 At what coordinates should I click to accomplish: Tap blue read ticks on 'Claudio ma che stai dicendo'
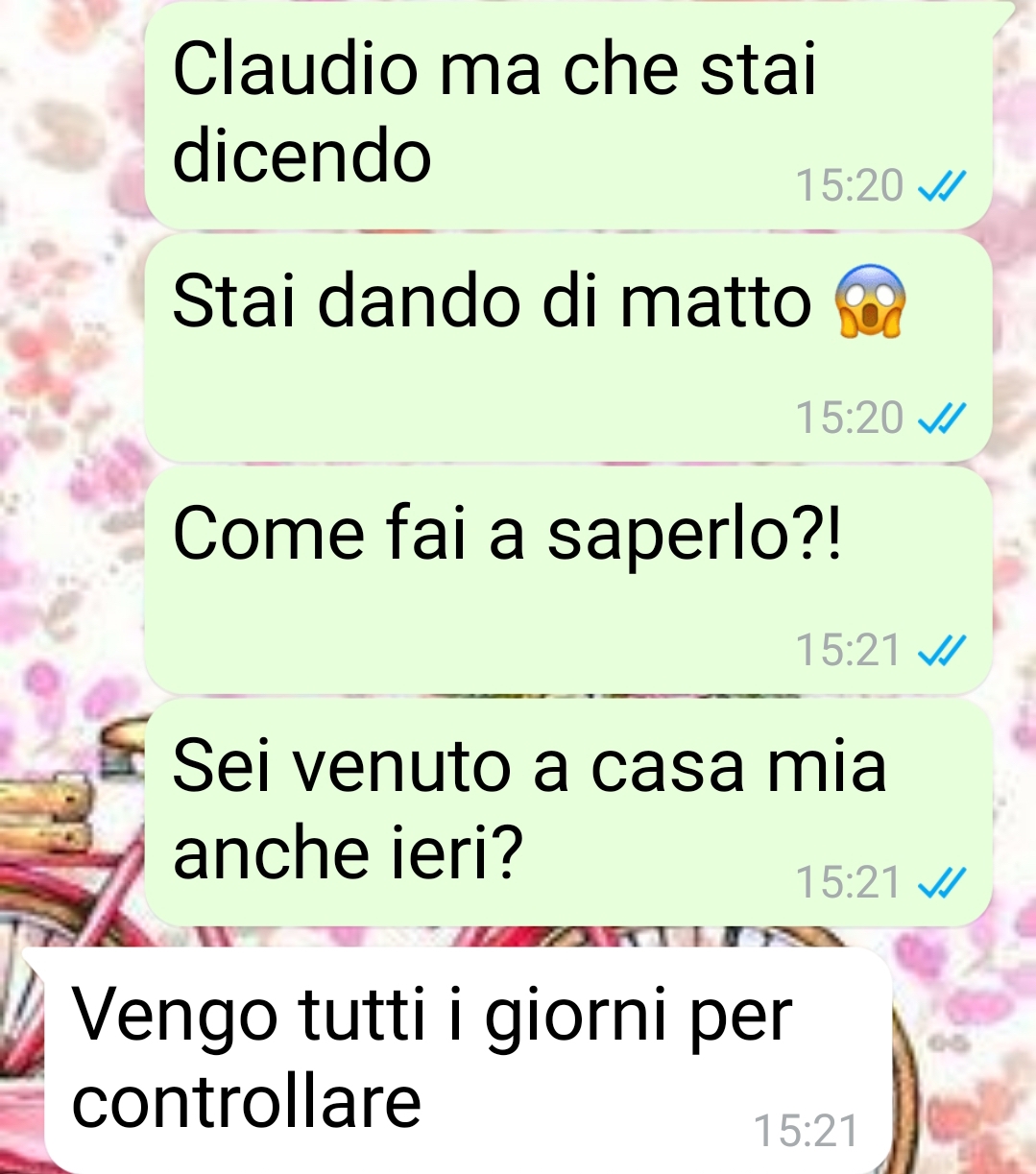pyautogui.click(x=941, y=186)
